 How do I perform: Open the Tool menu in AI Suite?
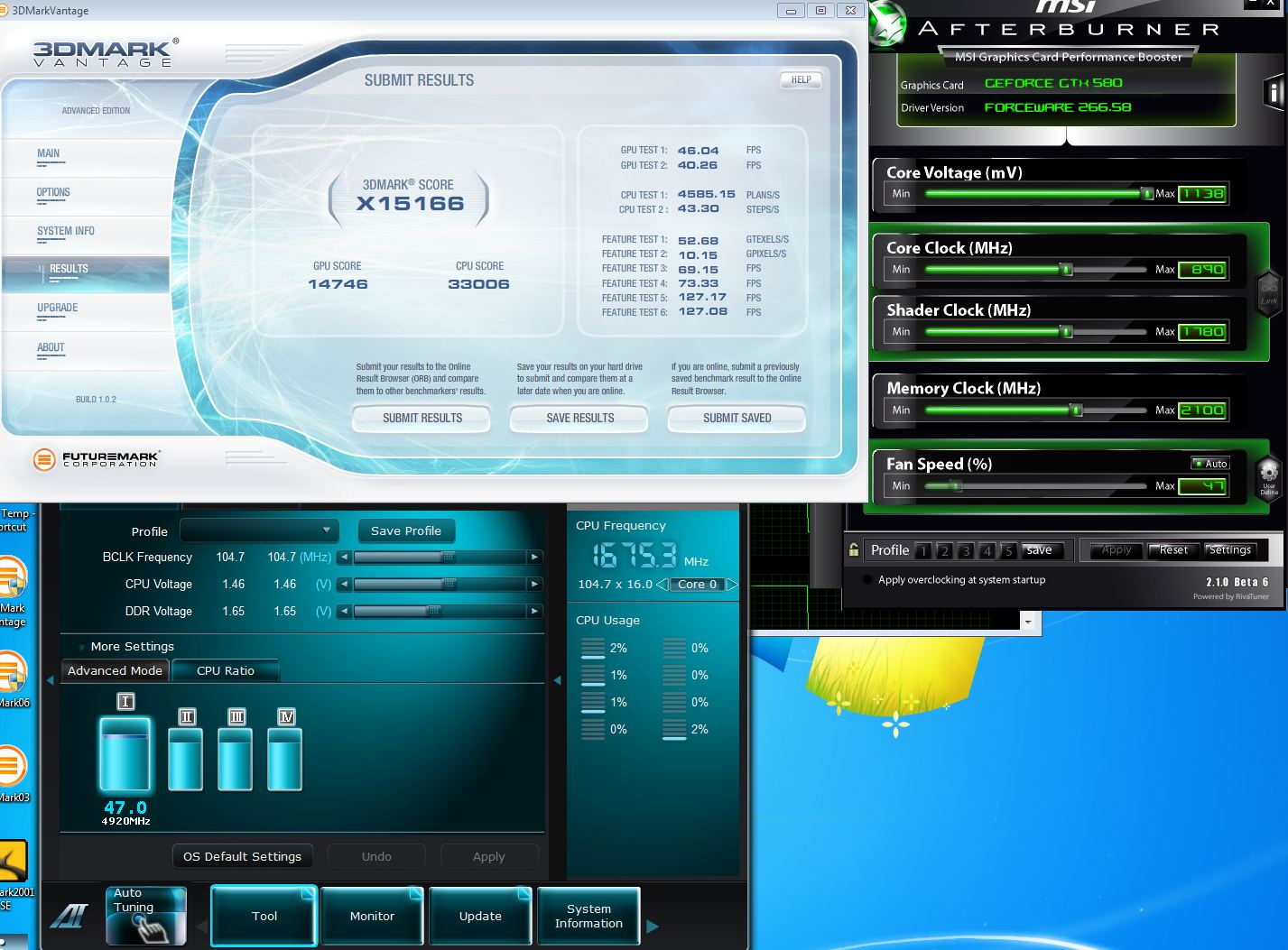264,916
